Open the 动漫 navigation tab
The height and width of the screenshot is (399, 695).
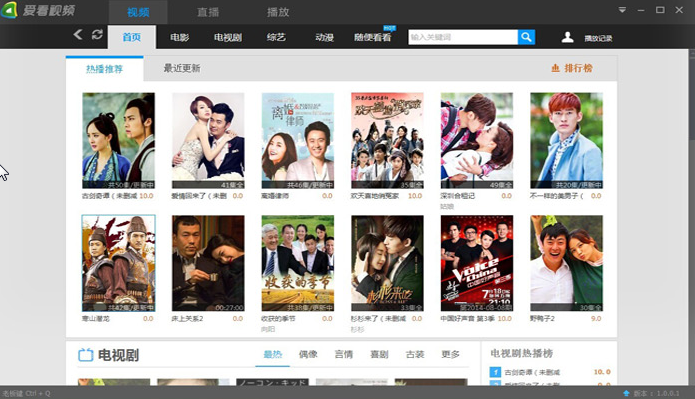coord(324,37)
